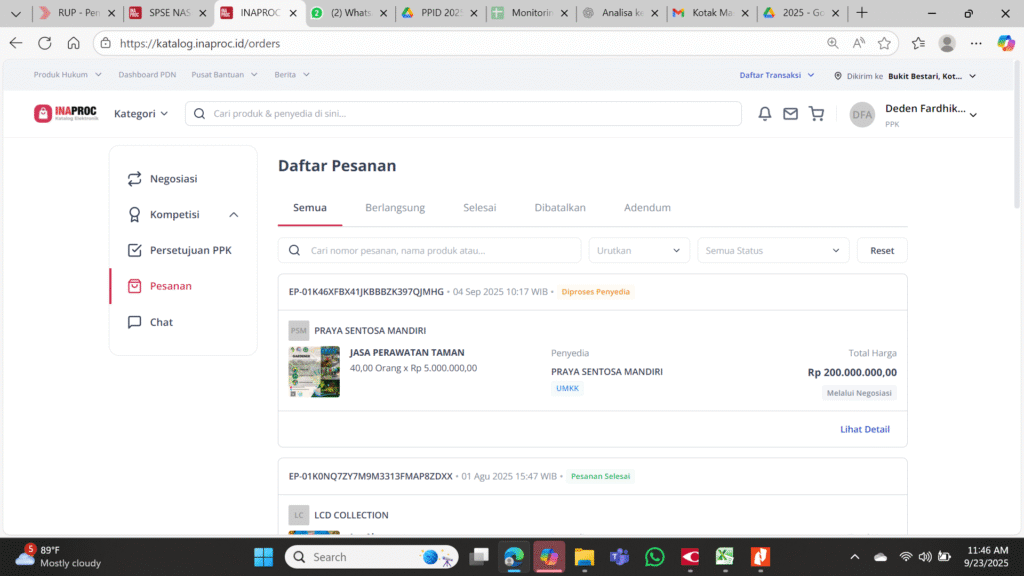Open the shopping cart icon

click(816, 114)
